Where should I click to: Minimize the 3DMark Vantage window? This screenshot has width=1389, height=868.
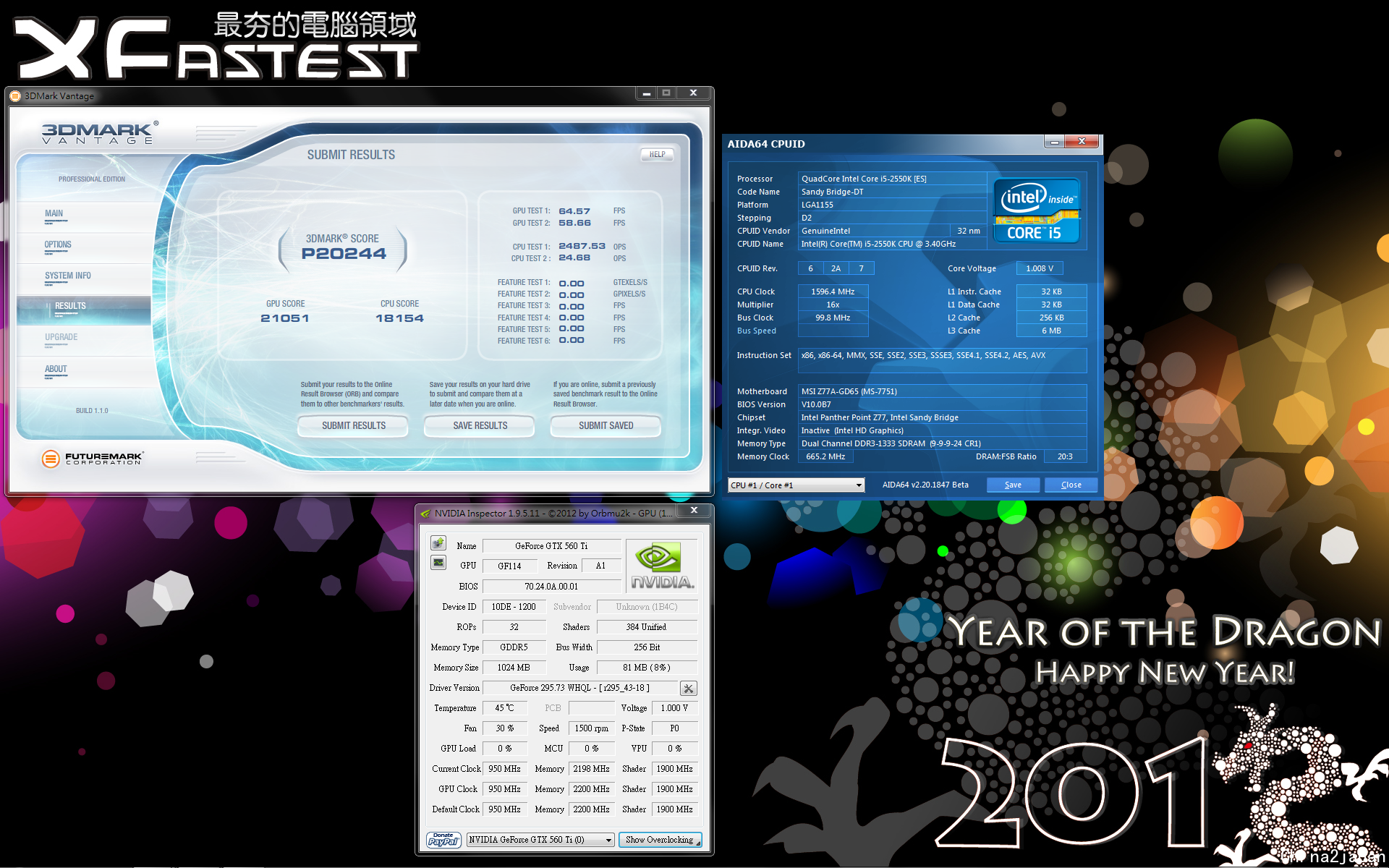pos(646,93)
